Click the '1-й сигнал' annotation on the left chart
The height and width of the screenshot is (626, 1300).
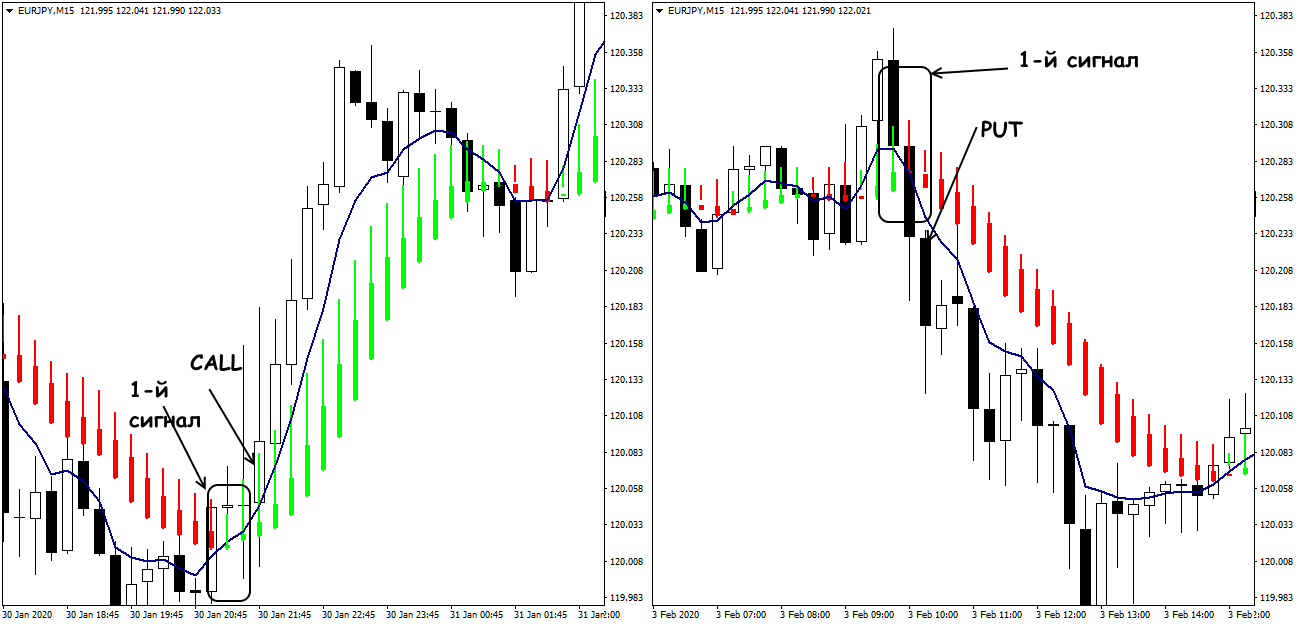point(164,405)
